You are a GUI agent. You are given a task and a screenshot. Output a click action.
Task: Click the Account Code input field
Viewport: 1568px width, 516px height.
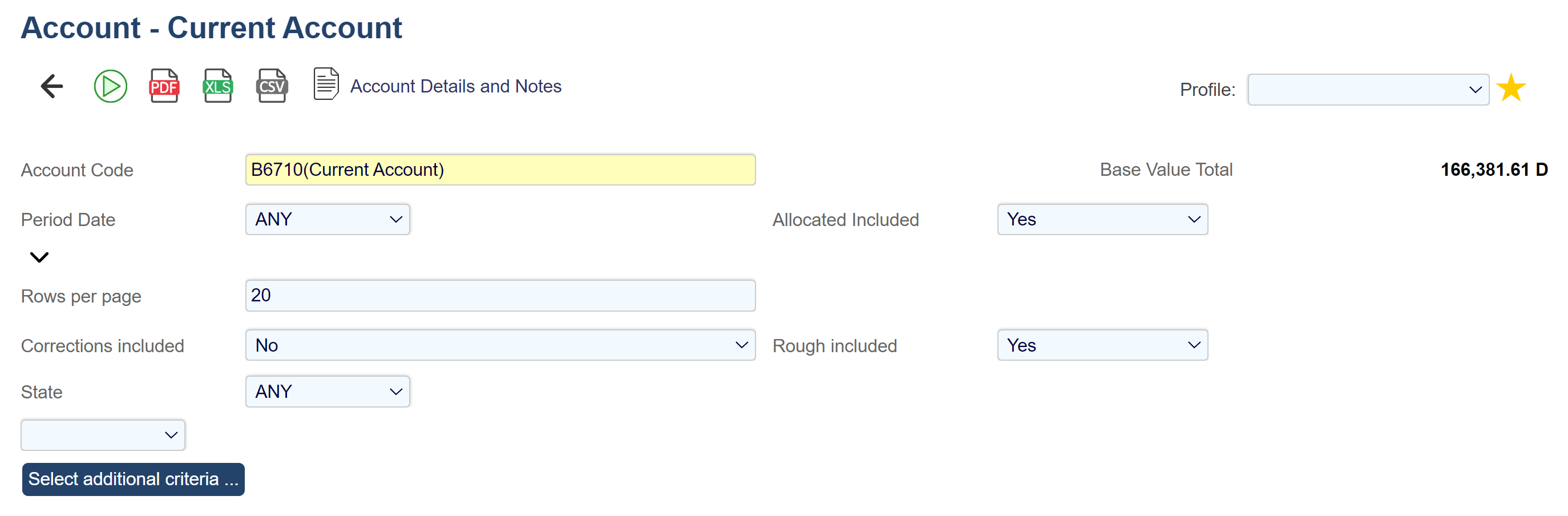pos(500,170)
